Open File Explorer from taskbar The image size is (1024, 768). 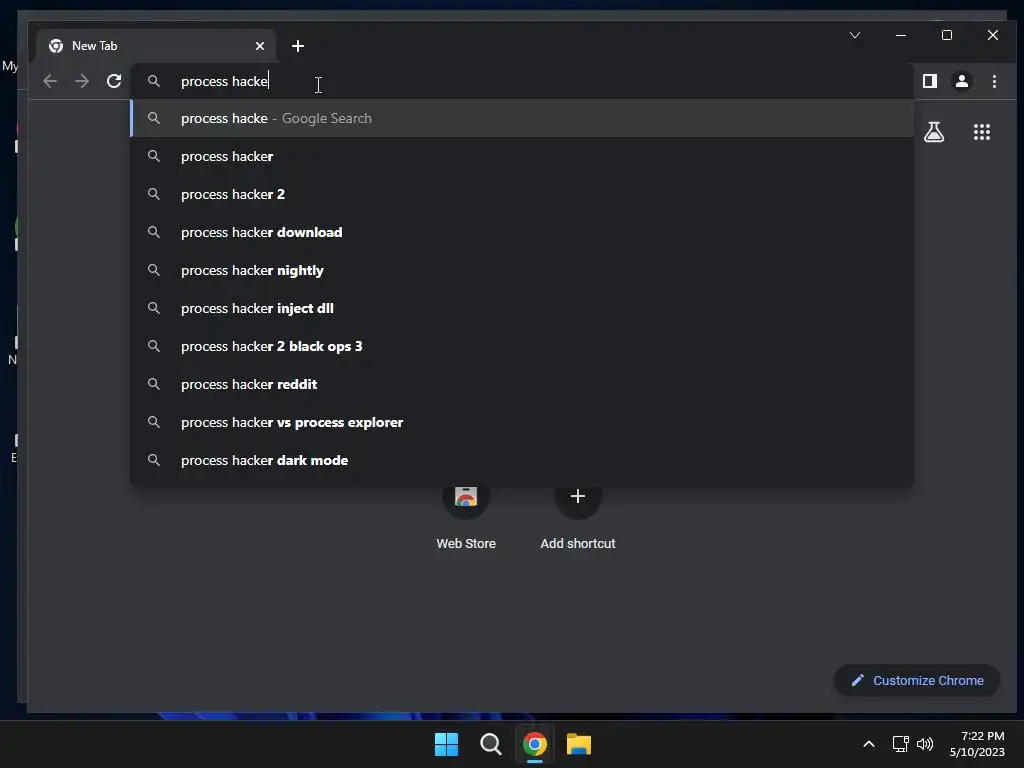[x=579, y=744]
